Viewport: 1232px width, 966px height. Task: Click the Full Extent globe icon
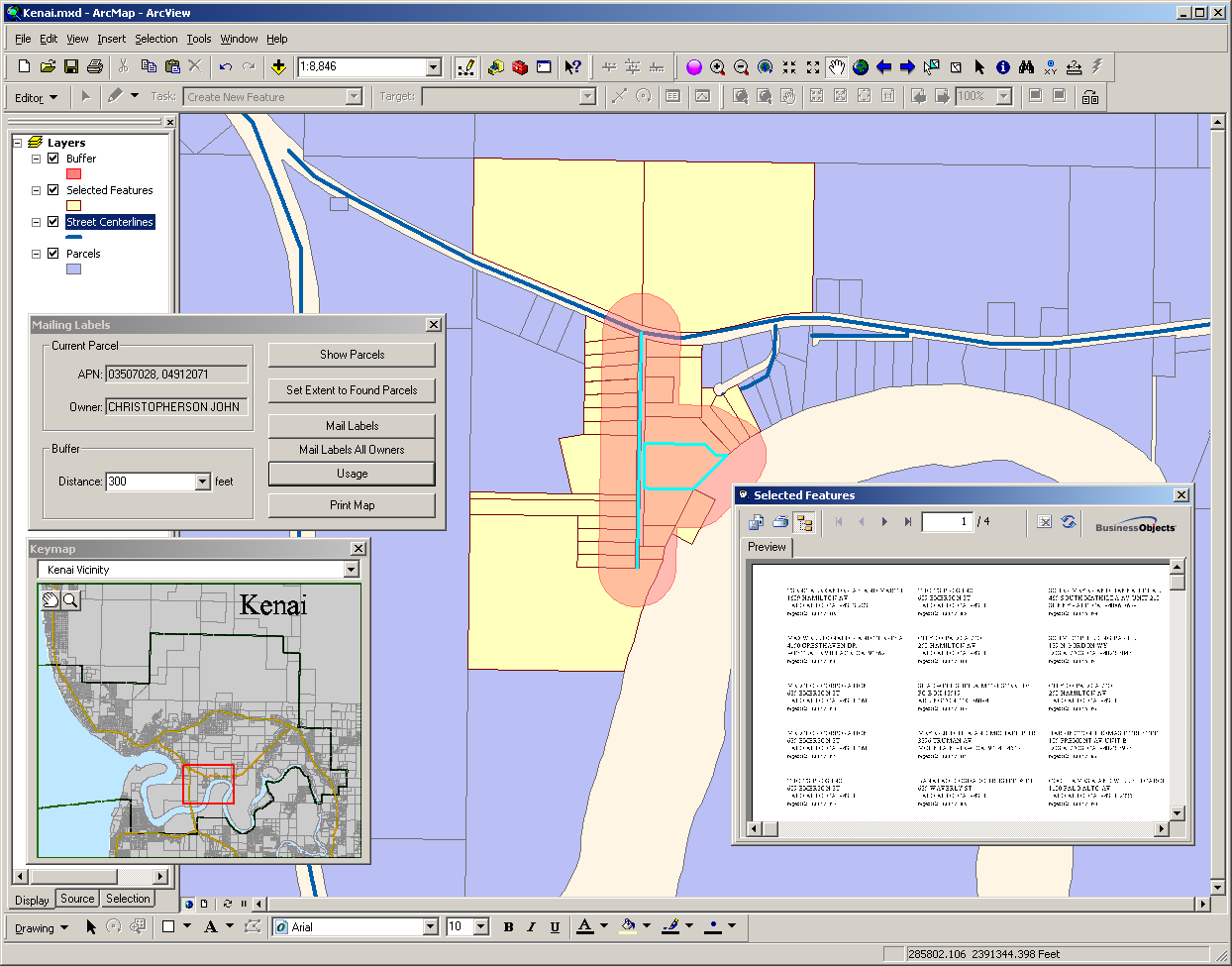click(861, 66)
